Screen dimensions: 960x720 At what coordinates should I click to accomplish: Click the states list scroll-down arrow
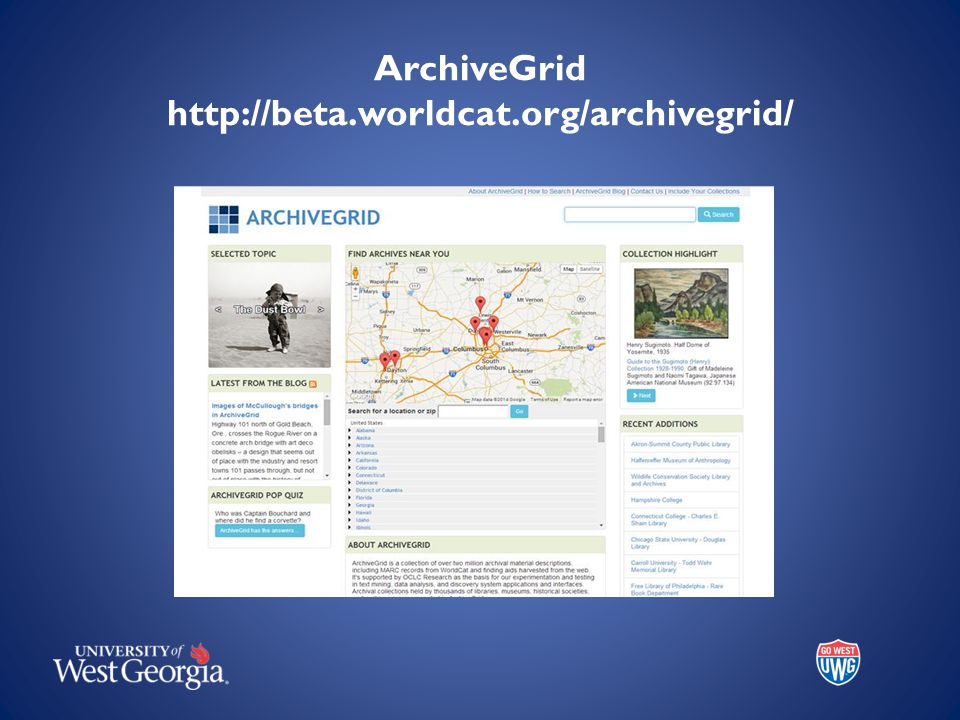point(601,525)
